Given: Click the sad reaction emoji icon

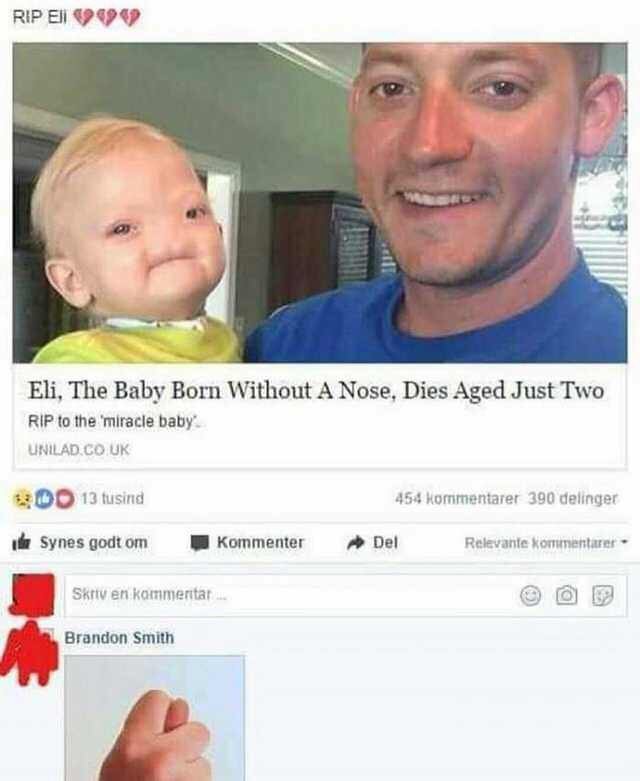Looking at the screenshot, I should (x=21, y=498).
